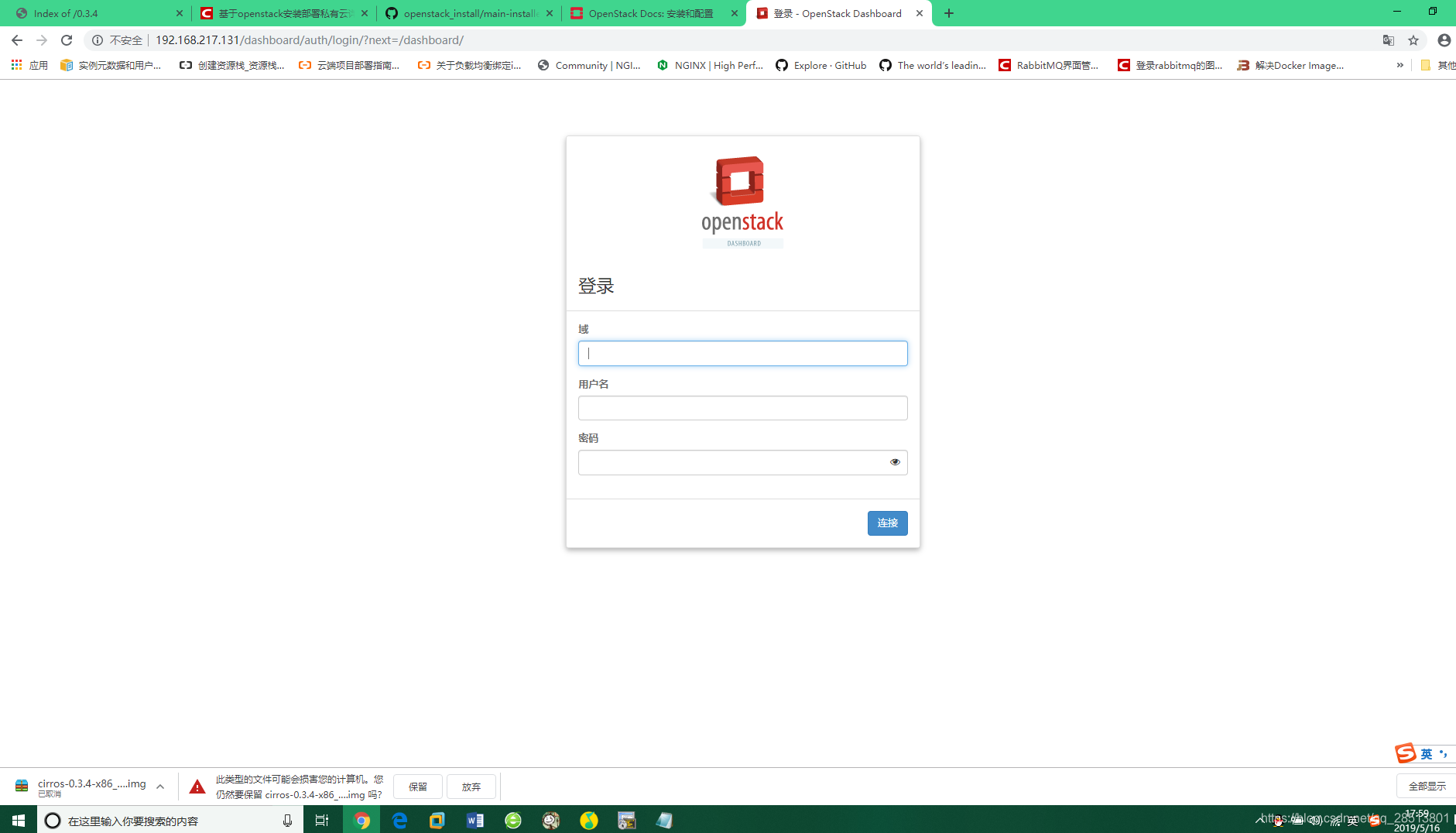Open the 实例元数据和用户 bookmark
This screenshot has width=1456, height=833.
pos(111,65)
